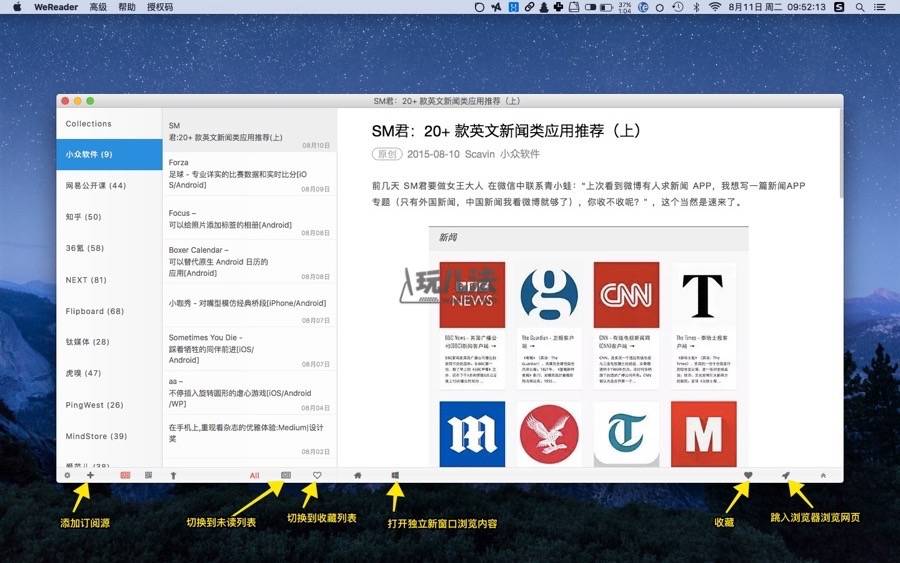Open the SM君 20+ 款英文新闻类应用推荐 list entry

coord(249,132)
